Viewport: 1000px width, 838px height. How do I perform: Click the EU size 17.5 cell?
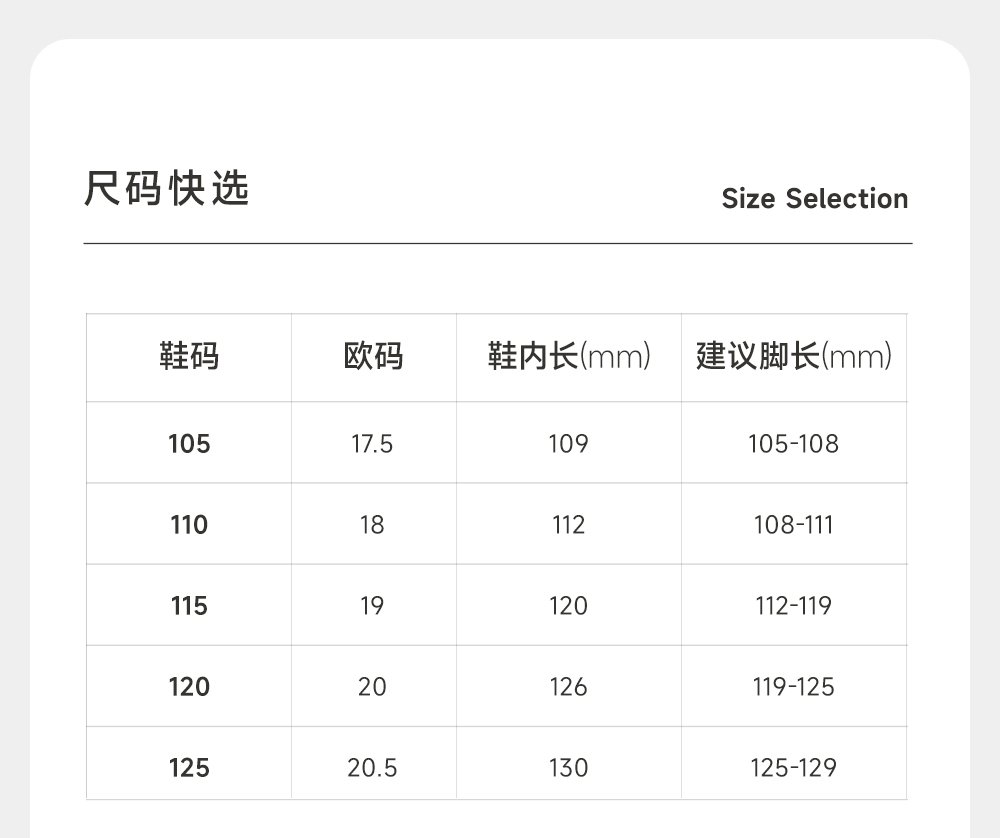(x=372, y=443)
